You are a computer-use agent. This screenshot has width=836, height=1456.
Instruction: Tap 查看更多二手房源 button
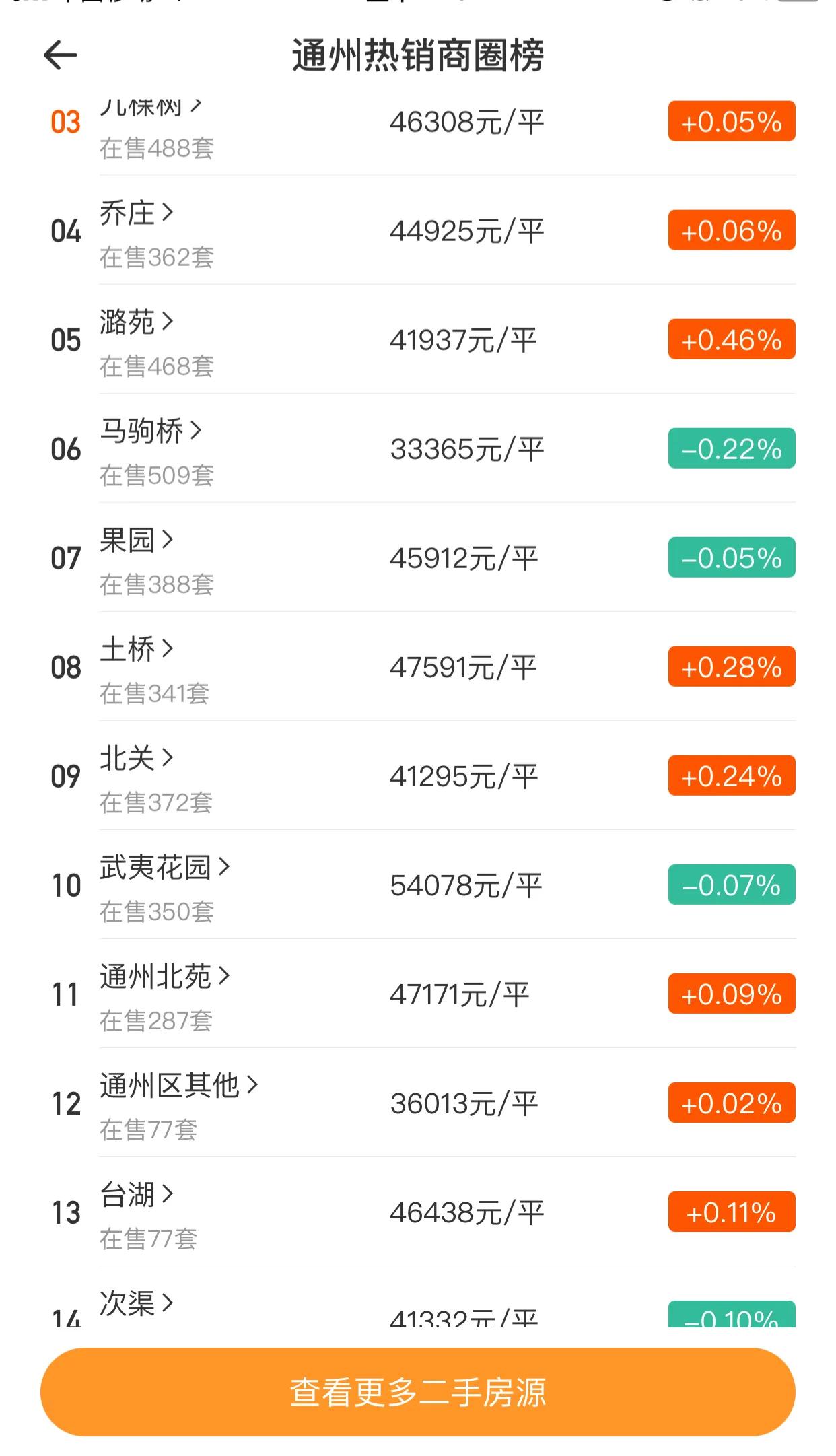417,1391
